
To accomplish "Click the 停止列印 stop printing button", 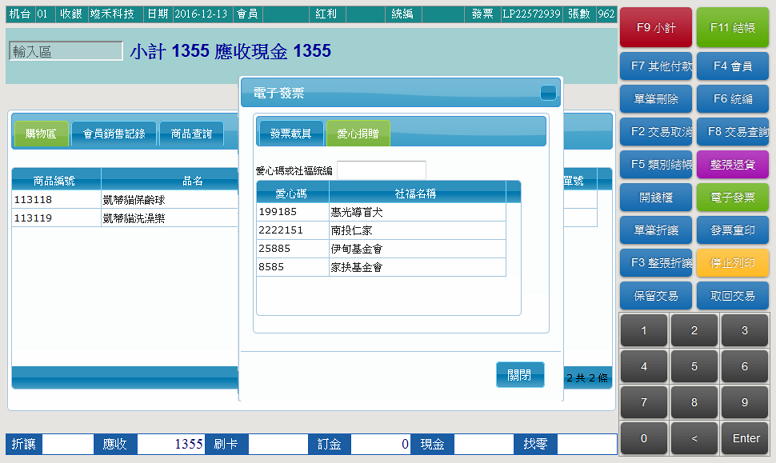I will (732, 262).
